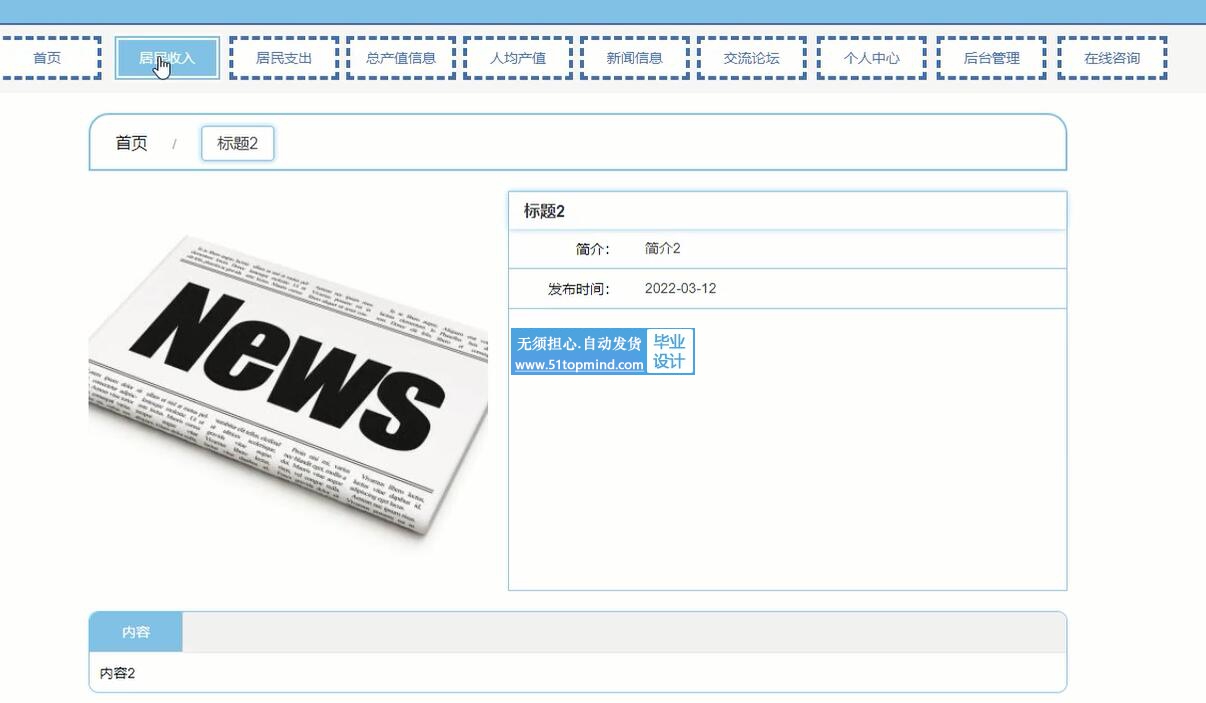Click the 简介: label

[x=593, y=249]
